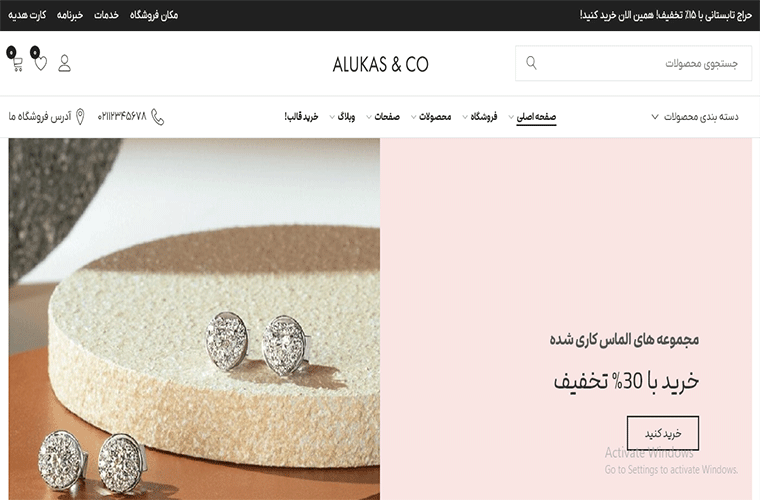Select the خرید قالب! menu item

pos(301,117)
